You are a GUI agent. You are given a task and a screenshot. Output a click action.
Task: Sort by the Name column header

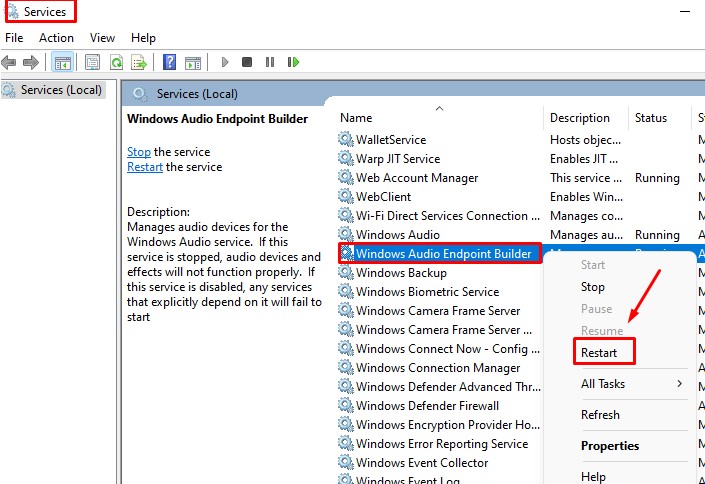[356, 118]
